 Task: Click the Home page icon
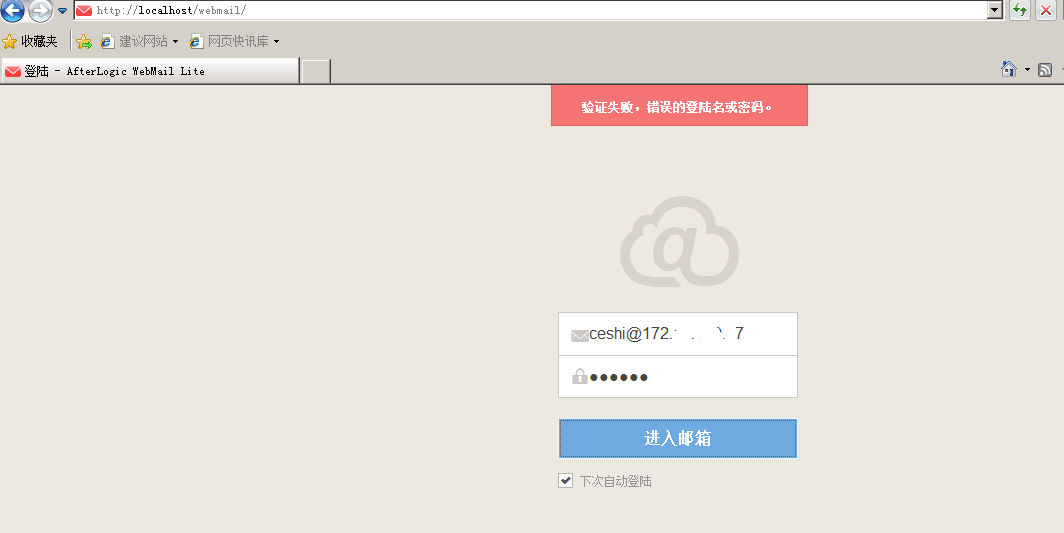(1009, 69)
